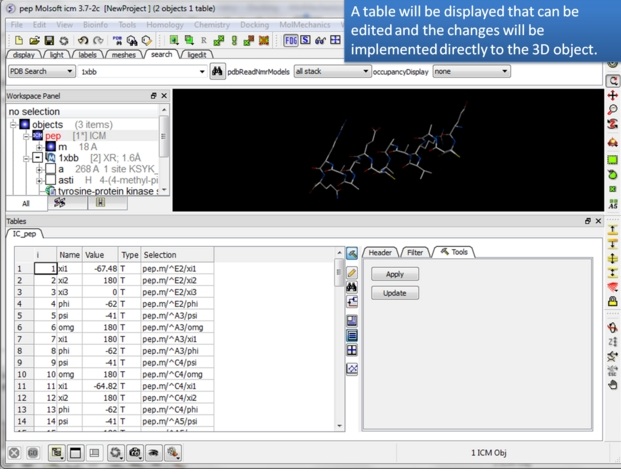Open the all stack dropdown
Viewport: 621px width, 474px height.
pos(332,71)
